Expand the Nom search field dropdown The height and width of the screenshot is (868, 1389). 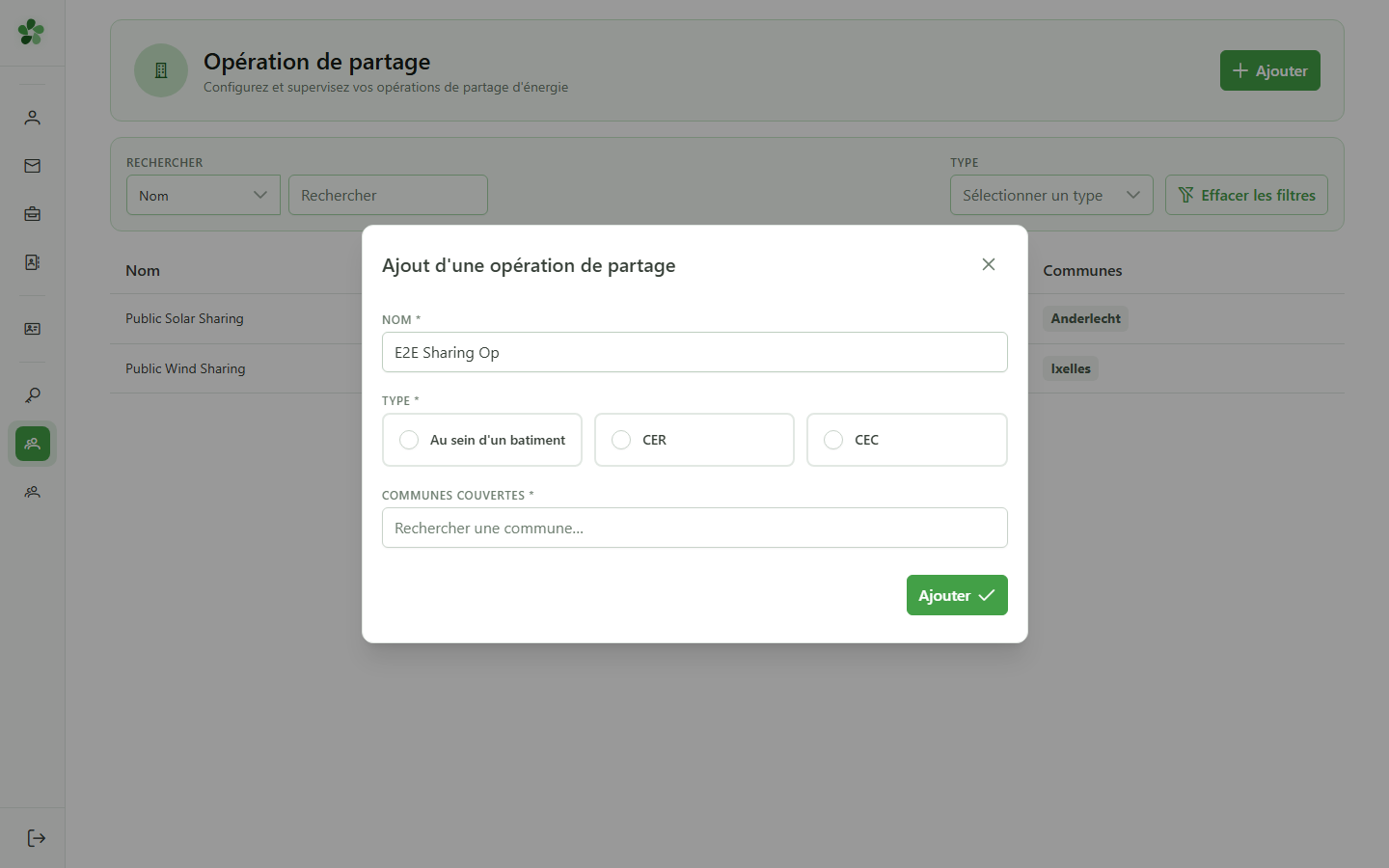click(x=204, y=195)
